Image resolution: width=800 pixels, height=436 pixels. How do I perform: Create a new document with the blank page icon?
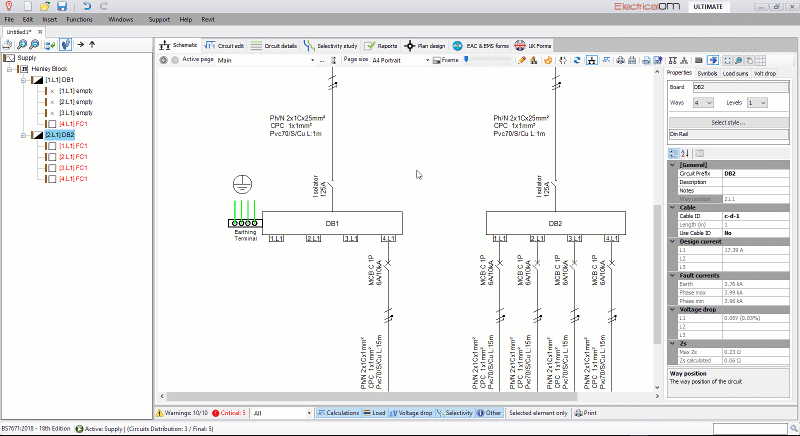(x=27, y=6)
